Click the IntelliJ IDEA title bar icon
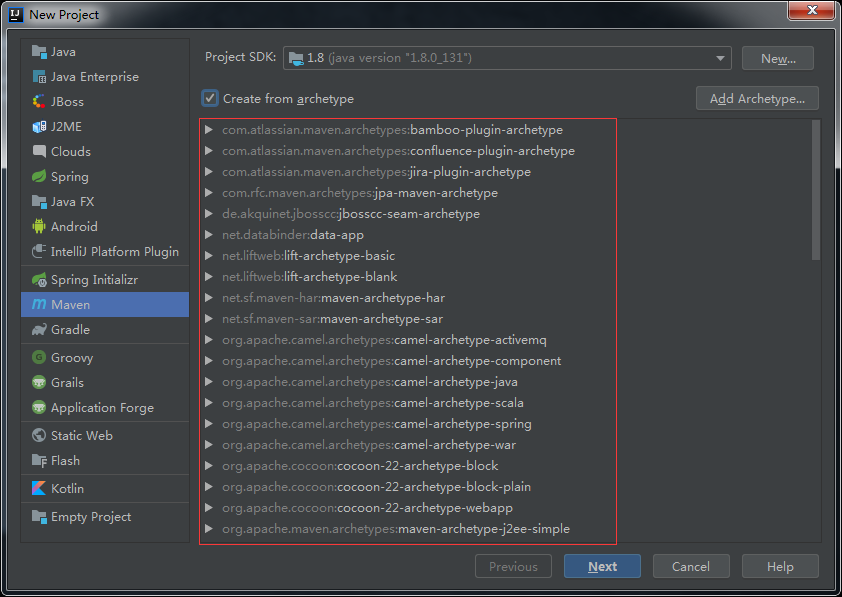The width and height of the screenshot is (842, 597). pos(16,15)
